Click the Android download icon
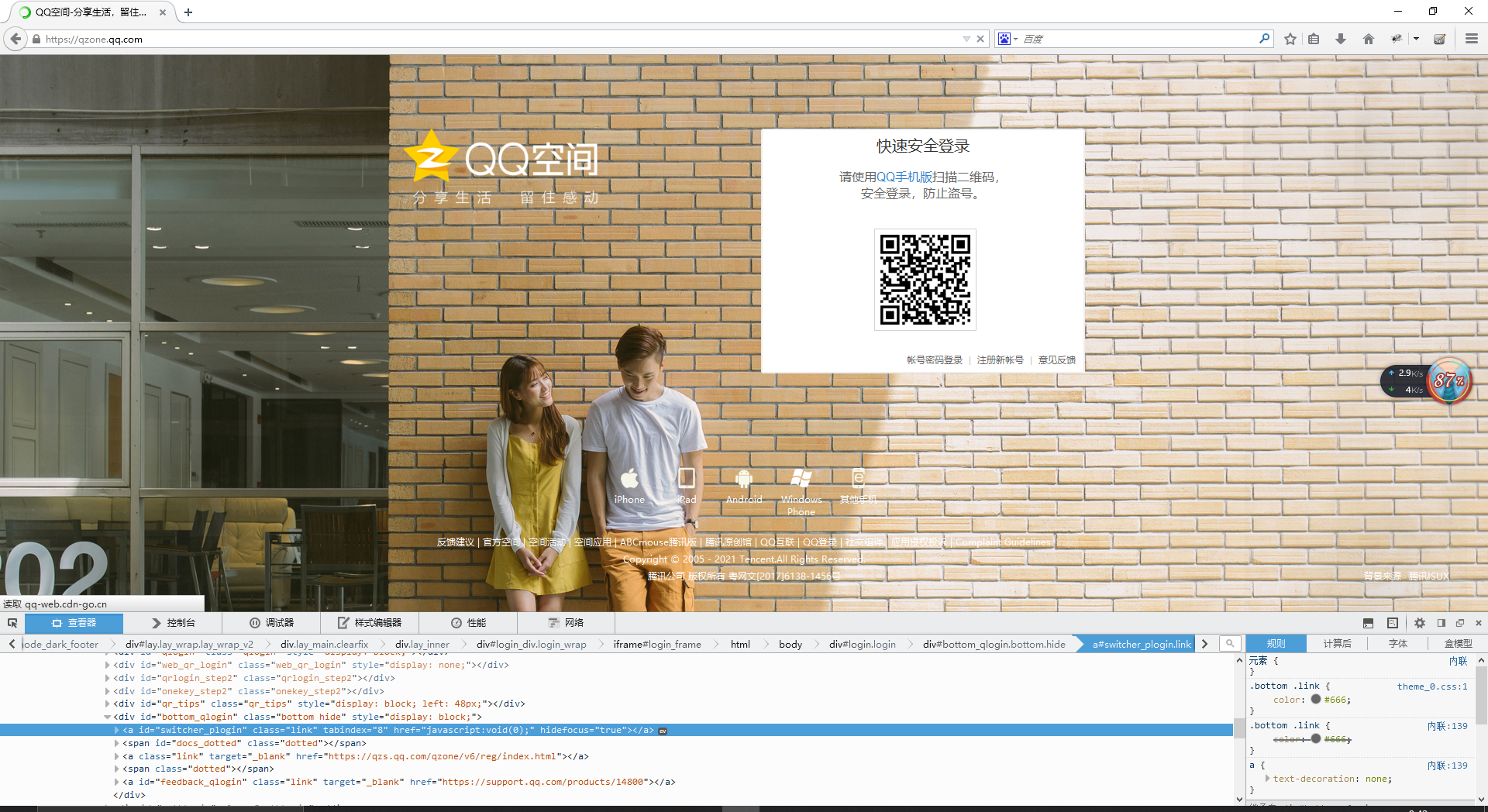 tap(744, 478)
